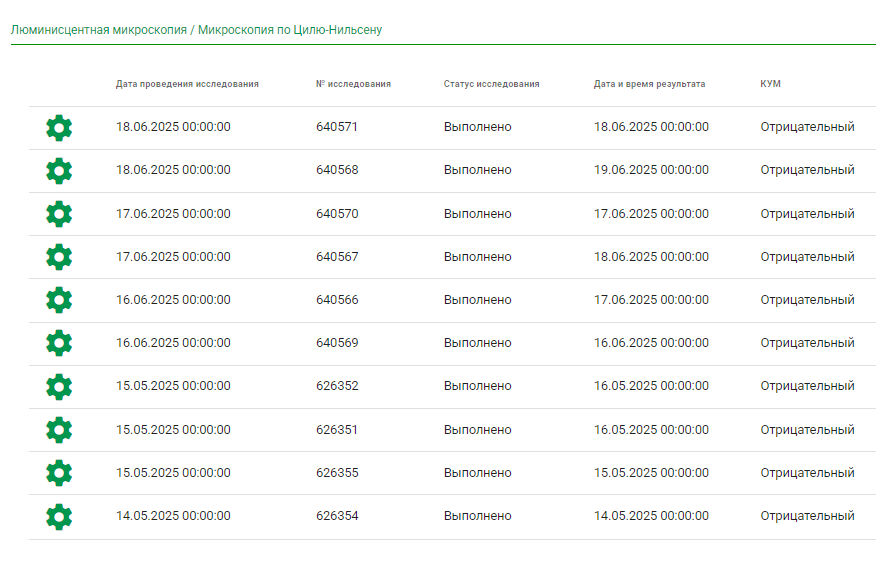
Task: Click 'Выполнено' status of study 640571
Action: coord(478,127)
